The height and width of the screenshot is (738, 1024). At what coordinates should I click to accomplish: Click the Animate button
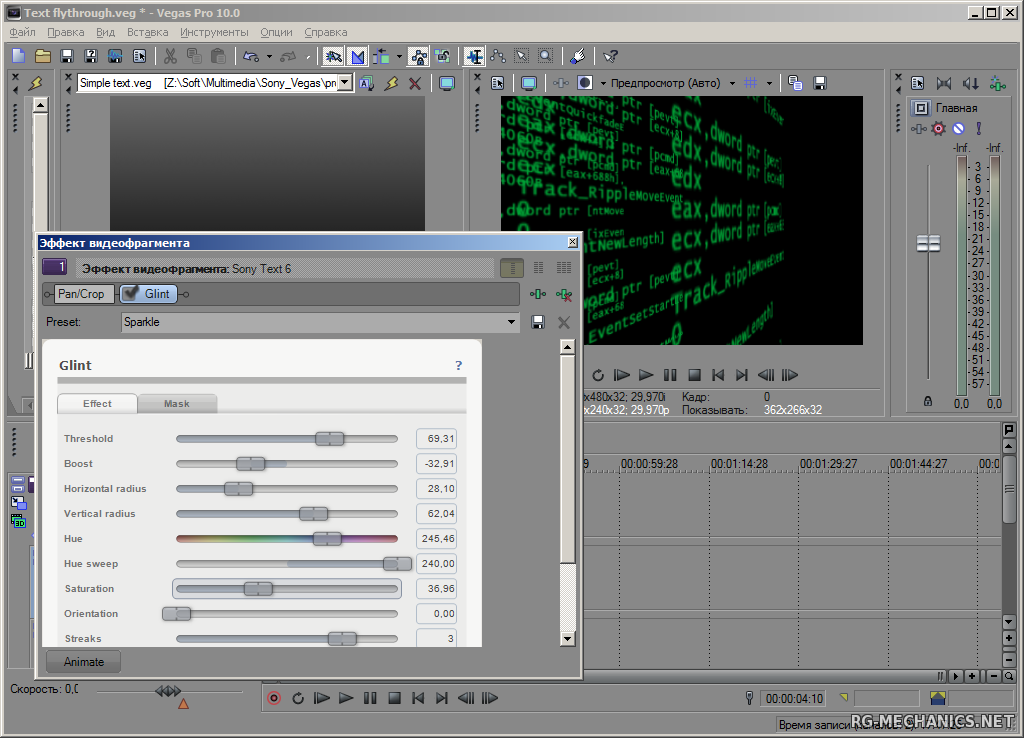(x=82, y=661)
